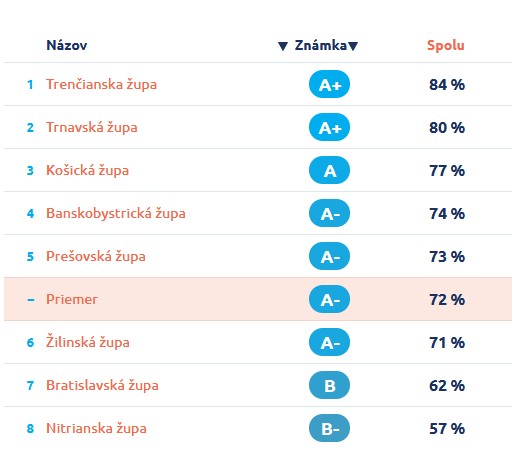Click the Priemer average row label
This screenshot has width=512, height=467.
(72, 299)
